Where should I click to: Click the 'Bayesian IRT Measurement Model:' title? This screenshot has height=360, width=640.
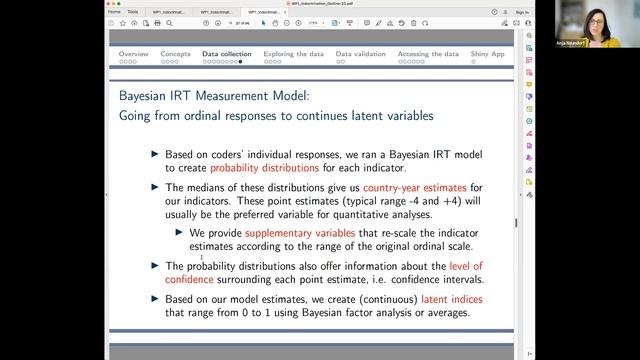coord(214,96)
